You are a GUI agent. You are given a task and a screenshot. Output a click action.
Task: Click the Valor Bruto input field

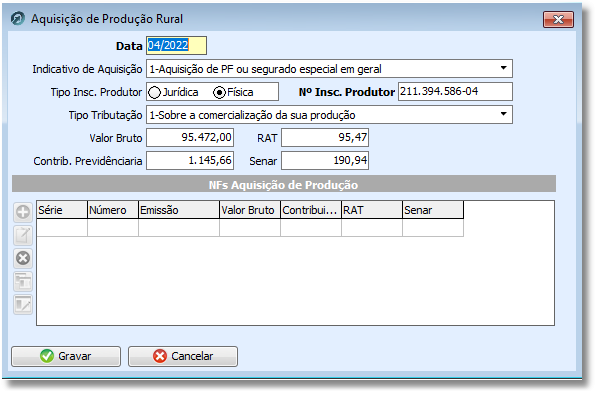click(190, 137)
